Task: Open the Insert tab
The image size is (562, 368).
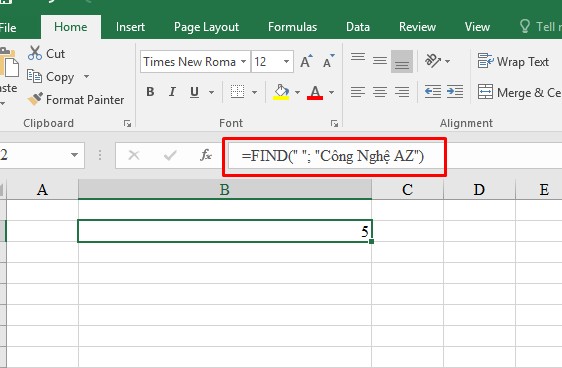Action: pos(130,27)
